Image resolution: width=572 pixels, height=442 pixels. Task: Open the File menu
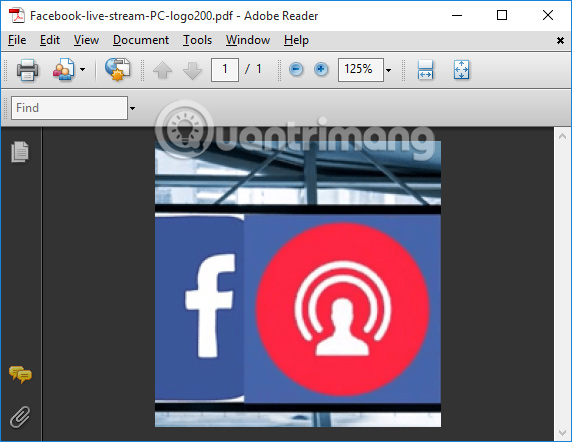pos(17,40)
